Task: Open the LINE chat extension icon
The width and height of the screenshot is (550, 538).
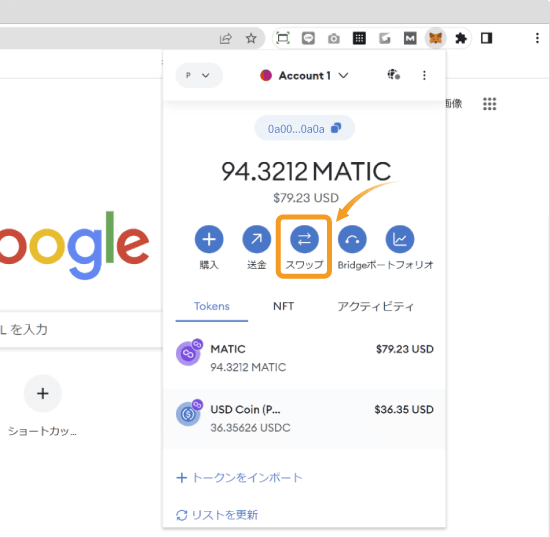Action: click(308, 38)
